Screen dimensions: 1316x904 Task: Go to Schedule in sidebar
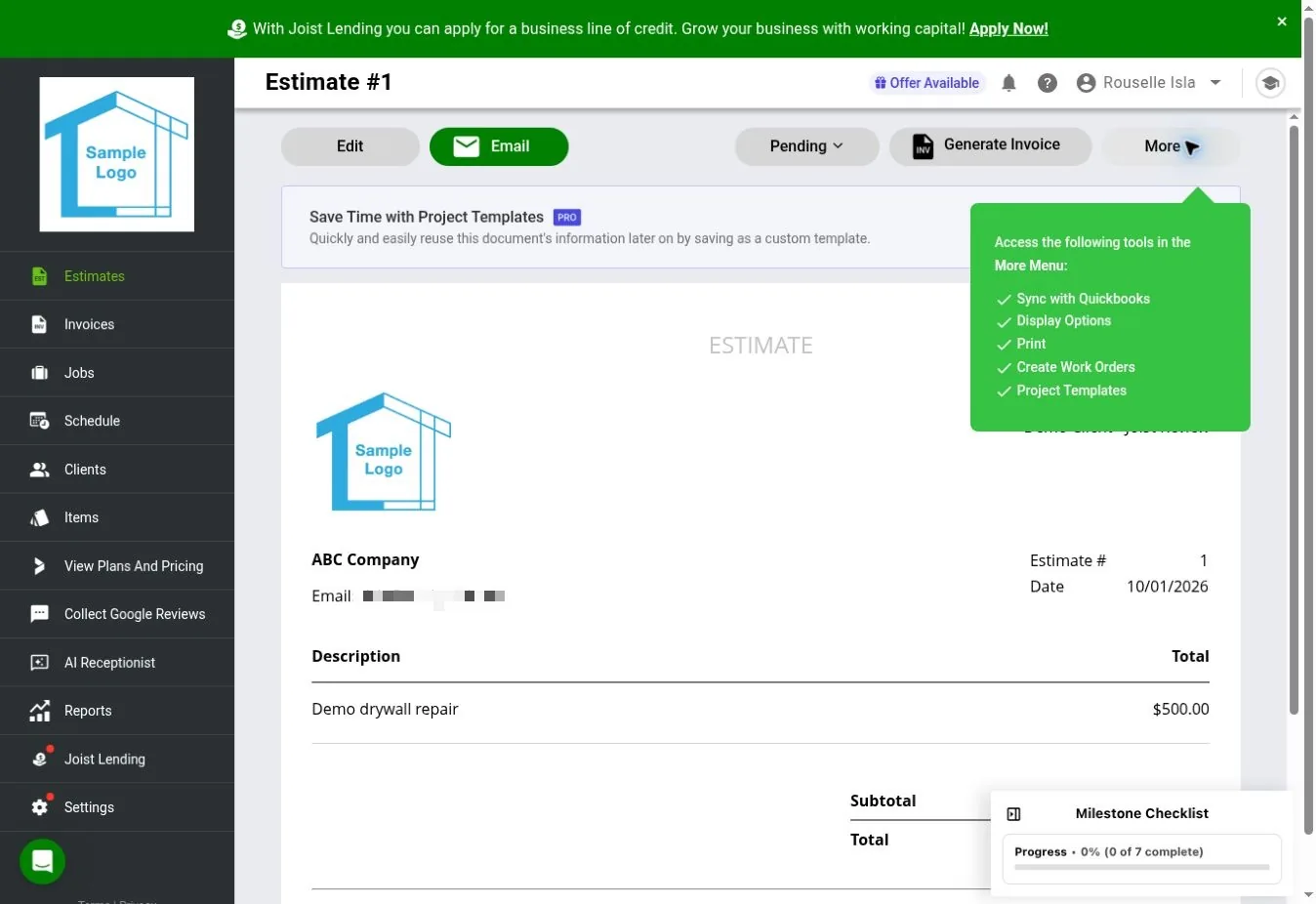[117, 421]
